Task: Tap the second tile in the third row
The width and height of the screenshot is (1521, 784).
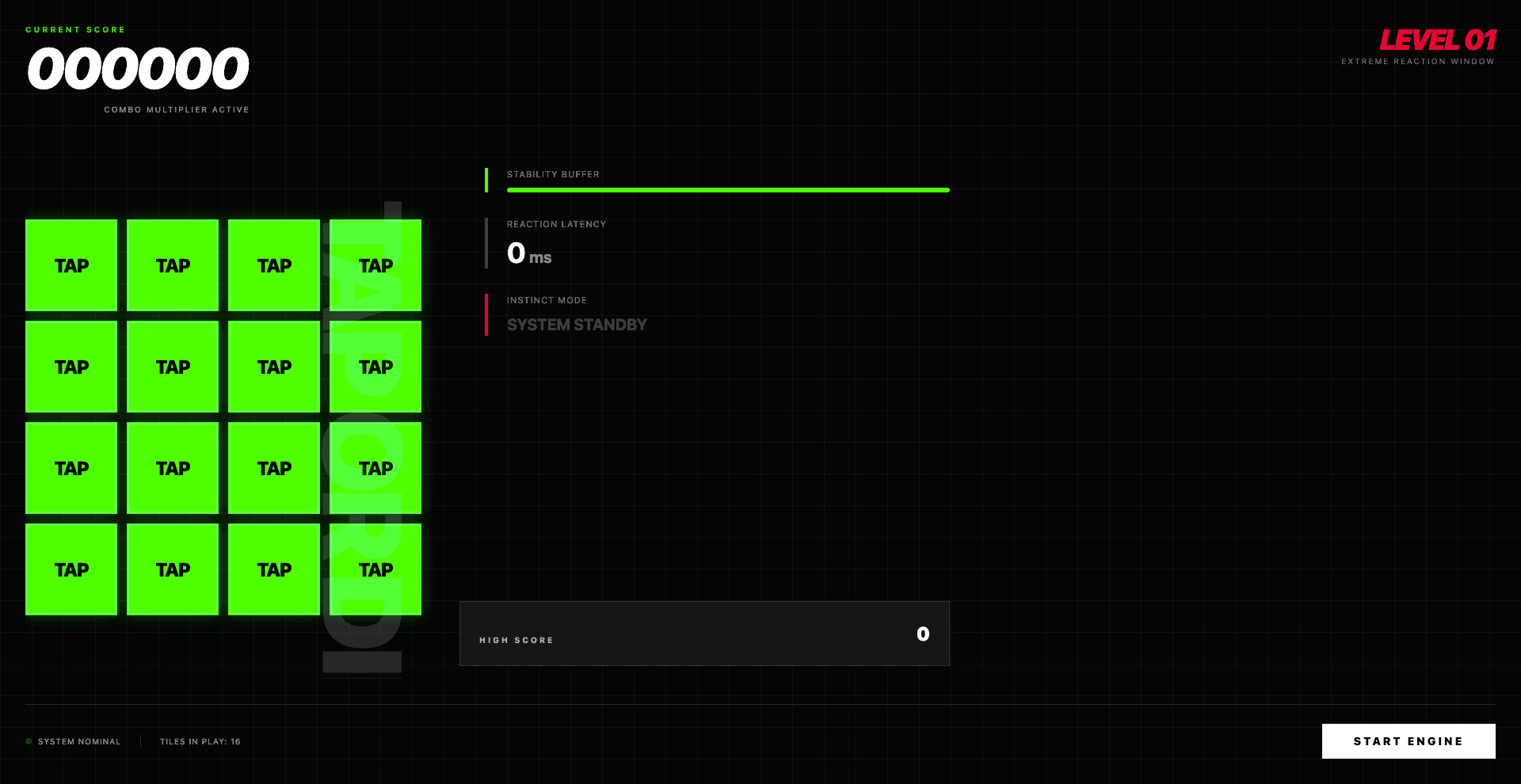Action: click(173, 468)
